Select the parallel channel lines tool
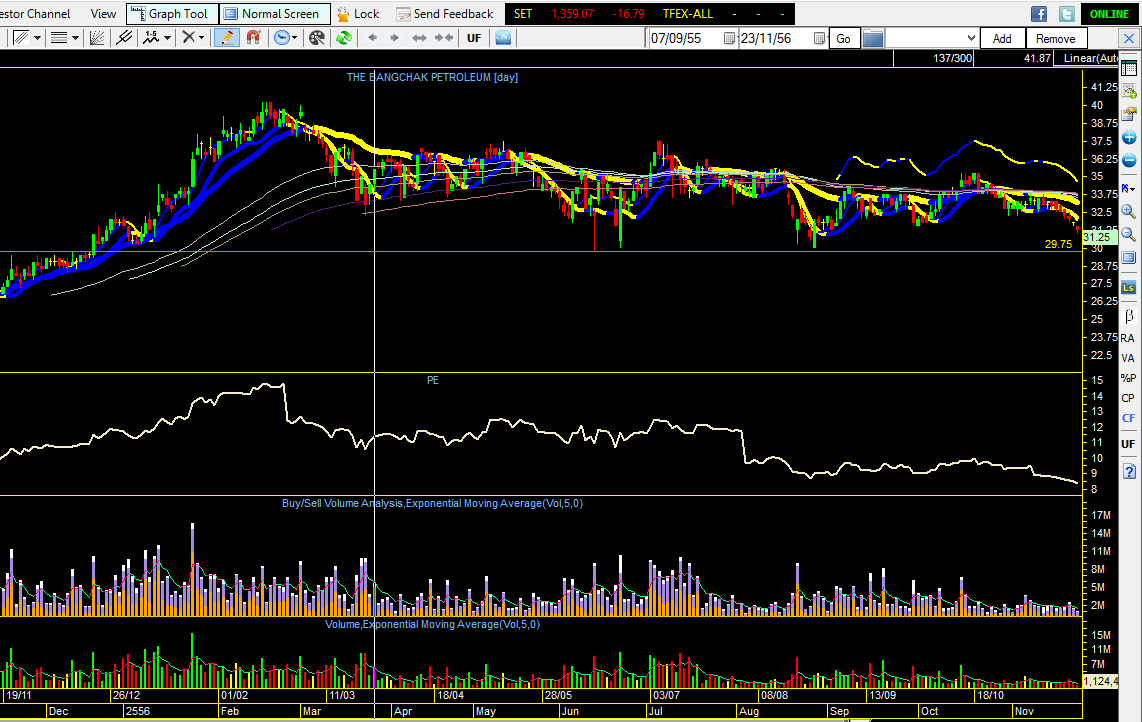This screenshot has width=1142, height=722. (x=124, y=38)
